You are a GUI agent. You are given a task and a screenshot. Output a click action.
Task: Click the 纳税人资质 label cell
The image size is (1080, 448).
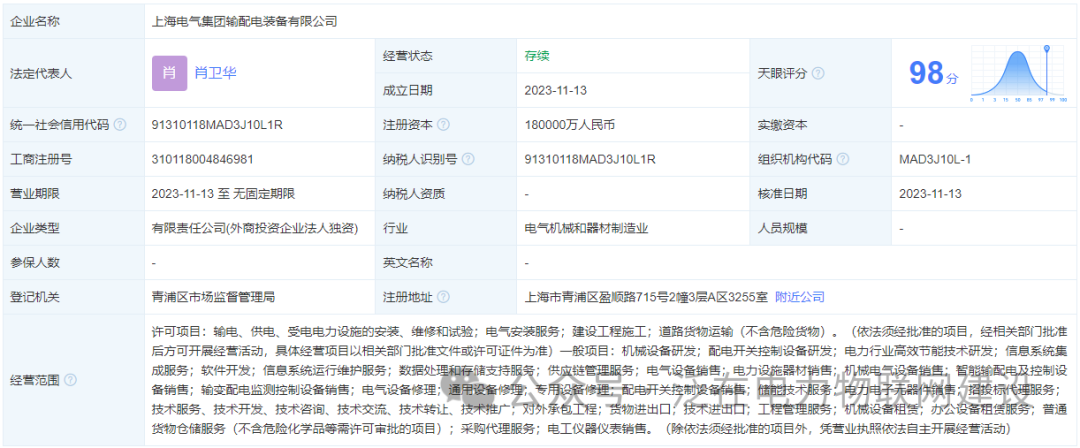tap(446, 194)
